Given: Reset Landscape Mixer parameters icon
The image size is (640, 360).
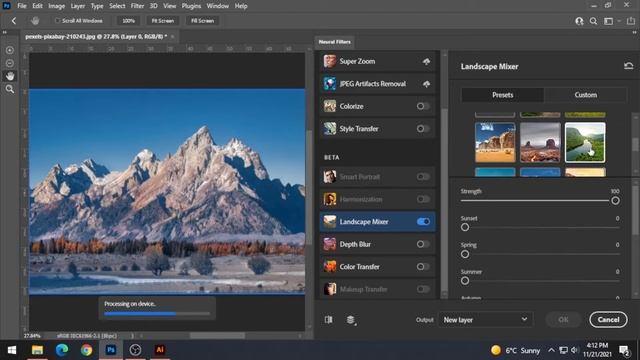Looking at the screenshot, I should (628, 66).
